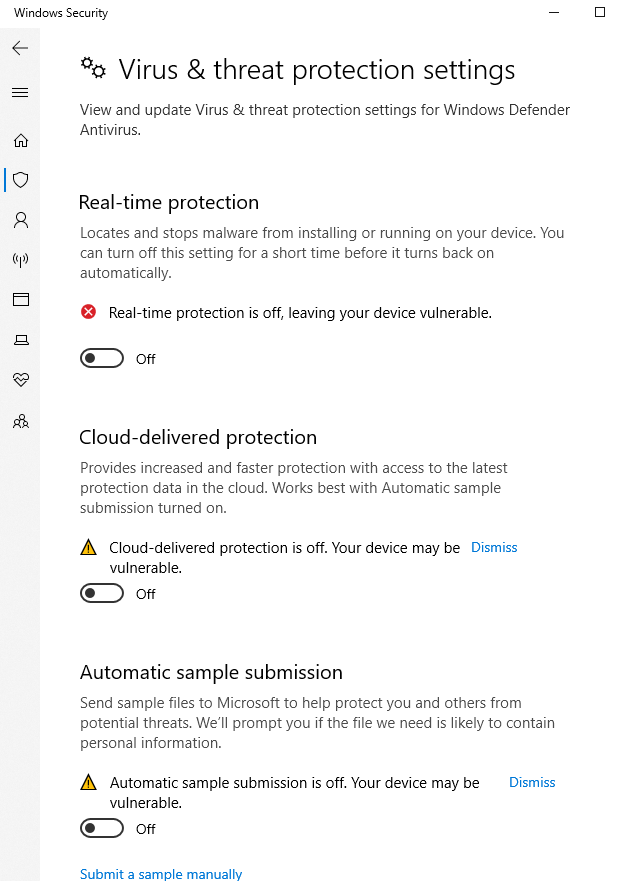Open the hamburger navigation menu

(x=20, y=93)
